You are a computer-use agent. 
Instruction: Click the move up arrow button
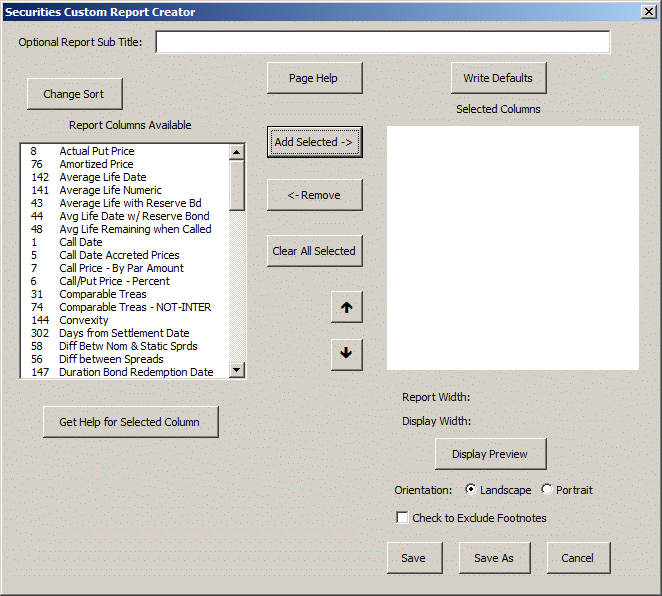[346, 308]
